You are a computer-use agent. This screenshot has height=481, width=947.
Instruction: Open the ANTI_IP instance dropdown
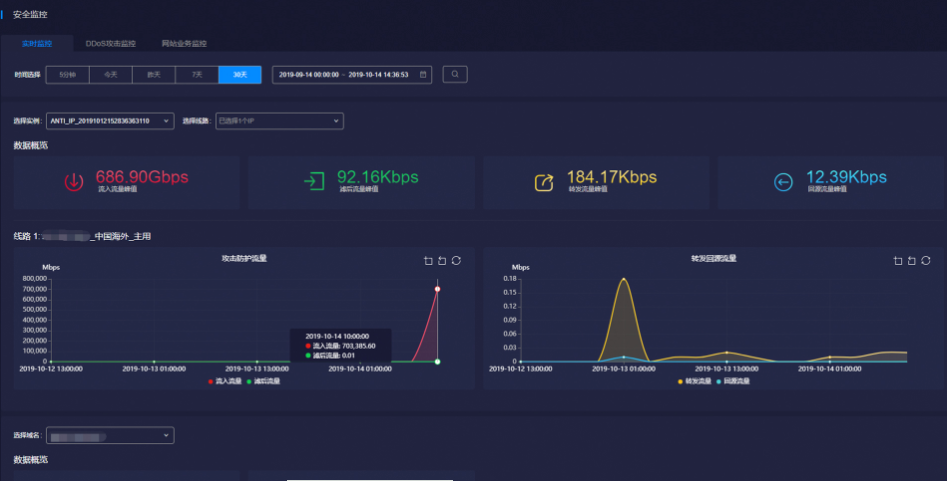(109, 121)
